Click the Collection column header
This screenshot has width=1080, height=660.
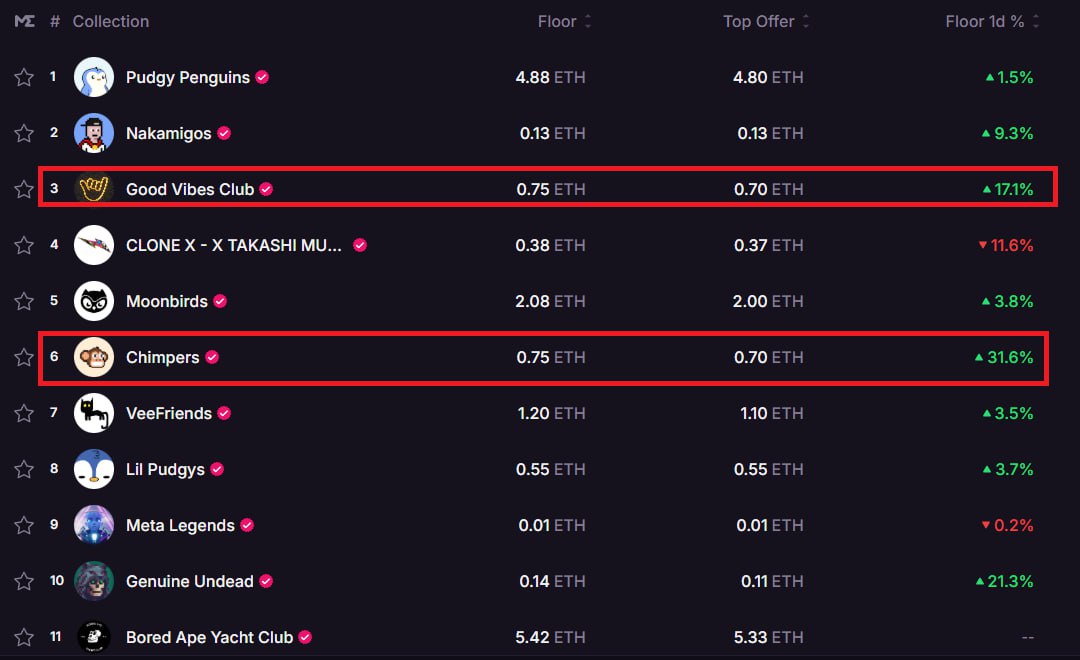point(110,21)
